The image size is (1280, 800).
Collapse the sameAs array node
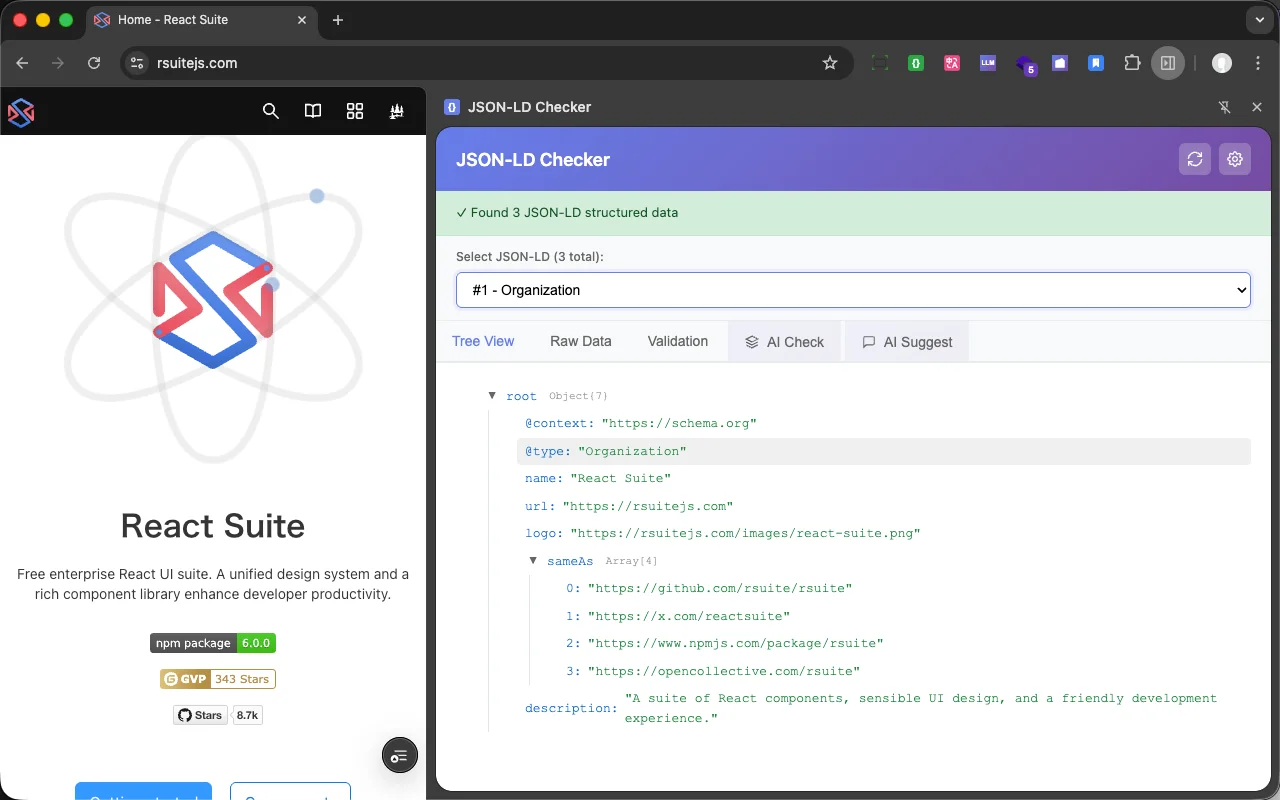coord(534,561)
